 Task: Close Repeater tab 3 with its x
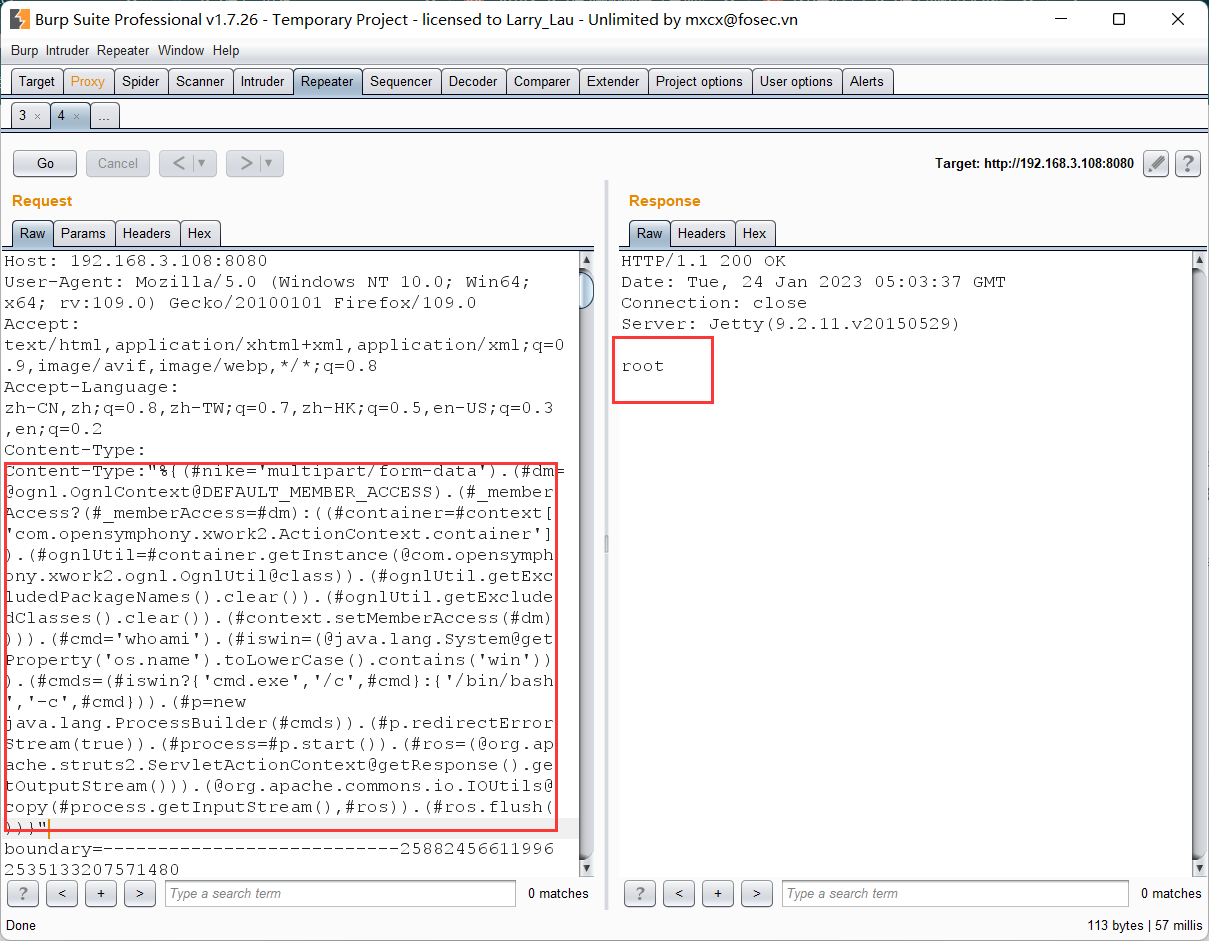coord(37,116)
